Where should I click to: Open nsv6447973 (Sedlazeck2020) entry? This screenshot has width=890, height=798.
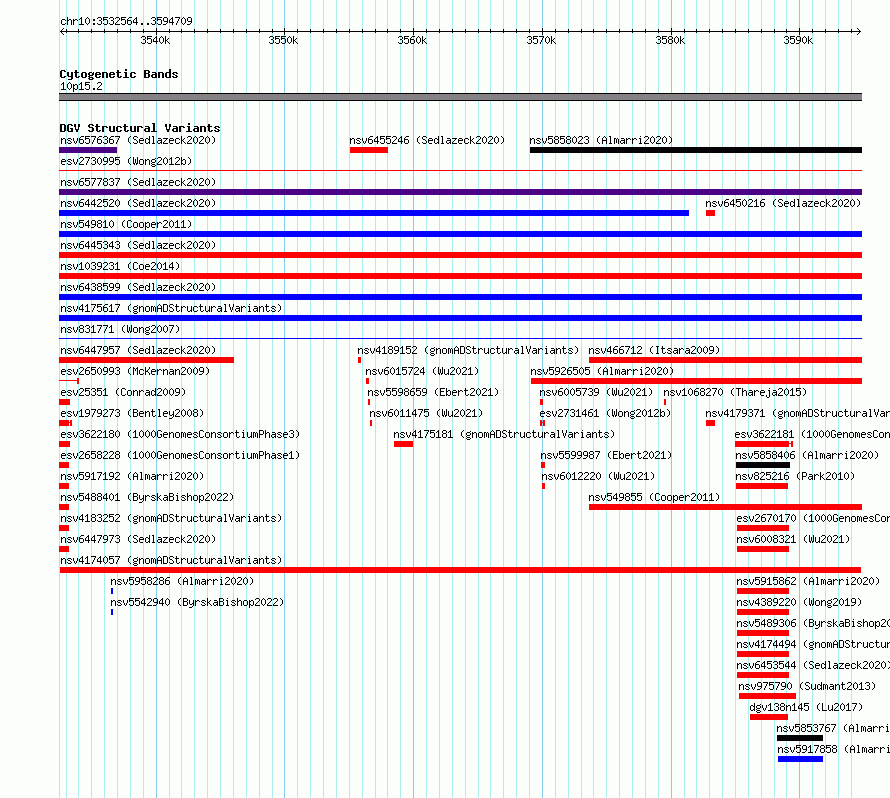click(x=138, y=539)
